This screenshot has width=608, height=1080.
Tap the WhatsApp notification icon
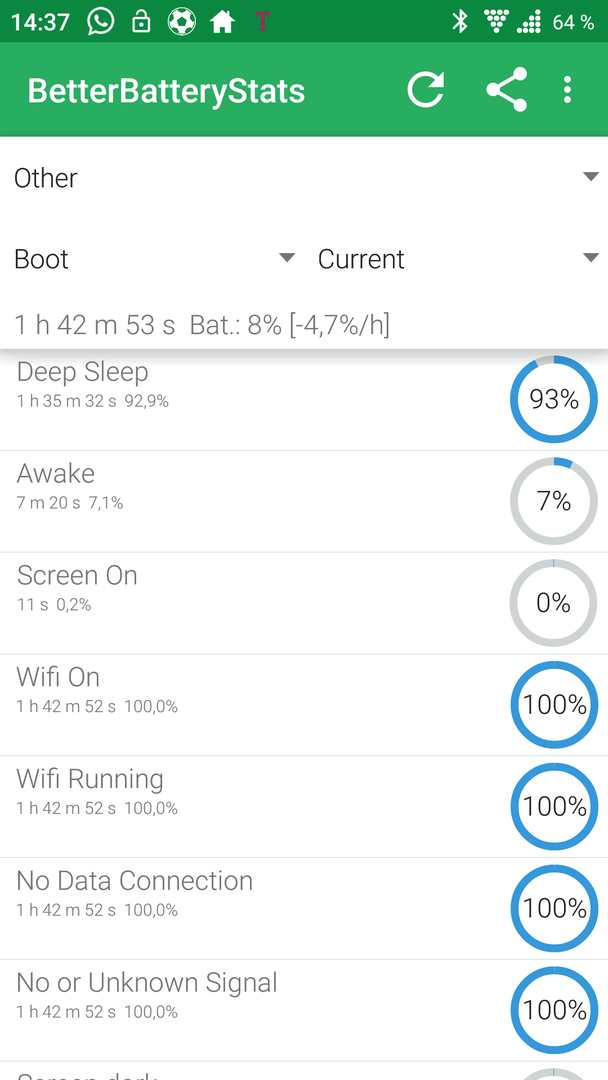click(101, 21)
